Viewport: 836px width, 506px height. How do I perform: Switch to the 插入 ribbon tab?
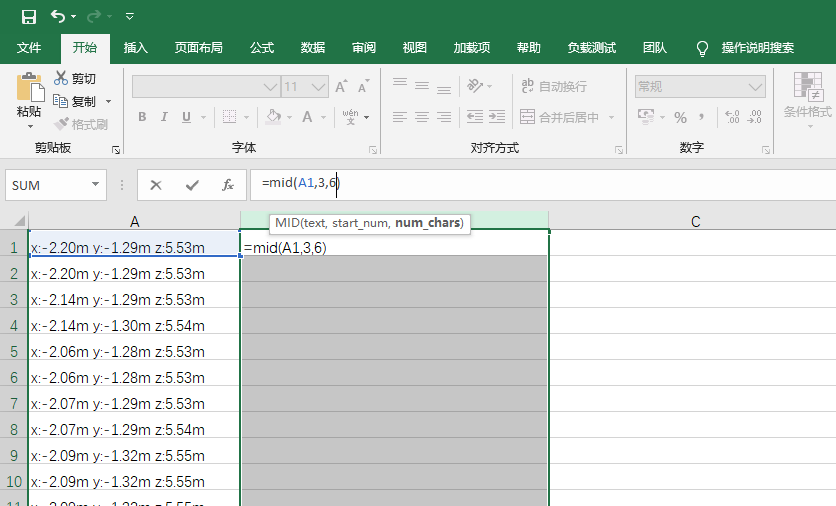(x=135, y=48)
